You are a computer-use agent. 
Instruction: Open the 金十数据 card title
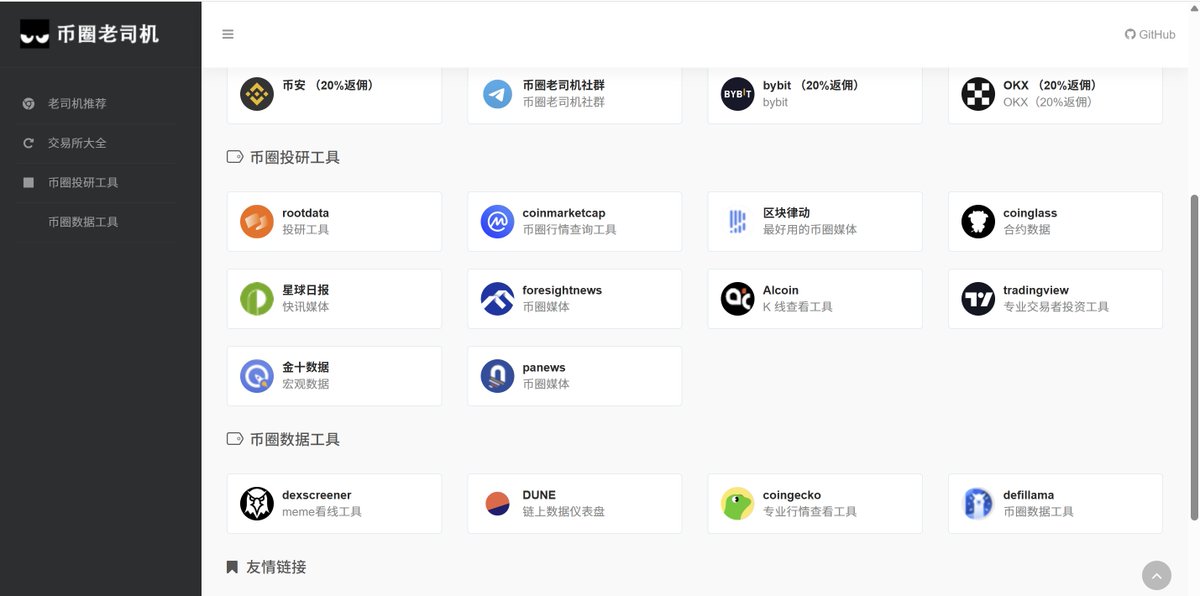pyautogui.click(x=305, y=367)
